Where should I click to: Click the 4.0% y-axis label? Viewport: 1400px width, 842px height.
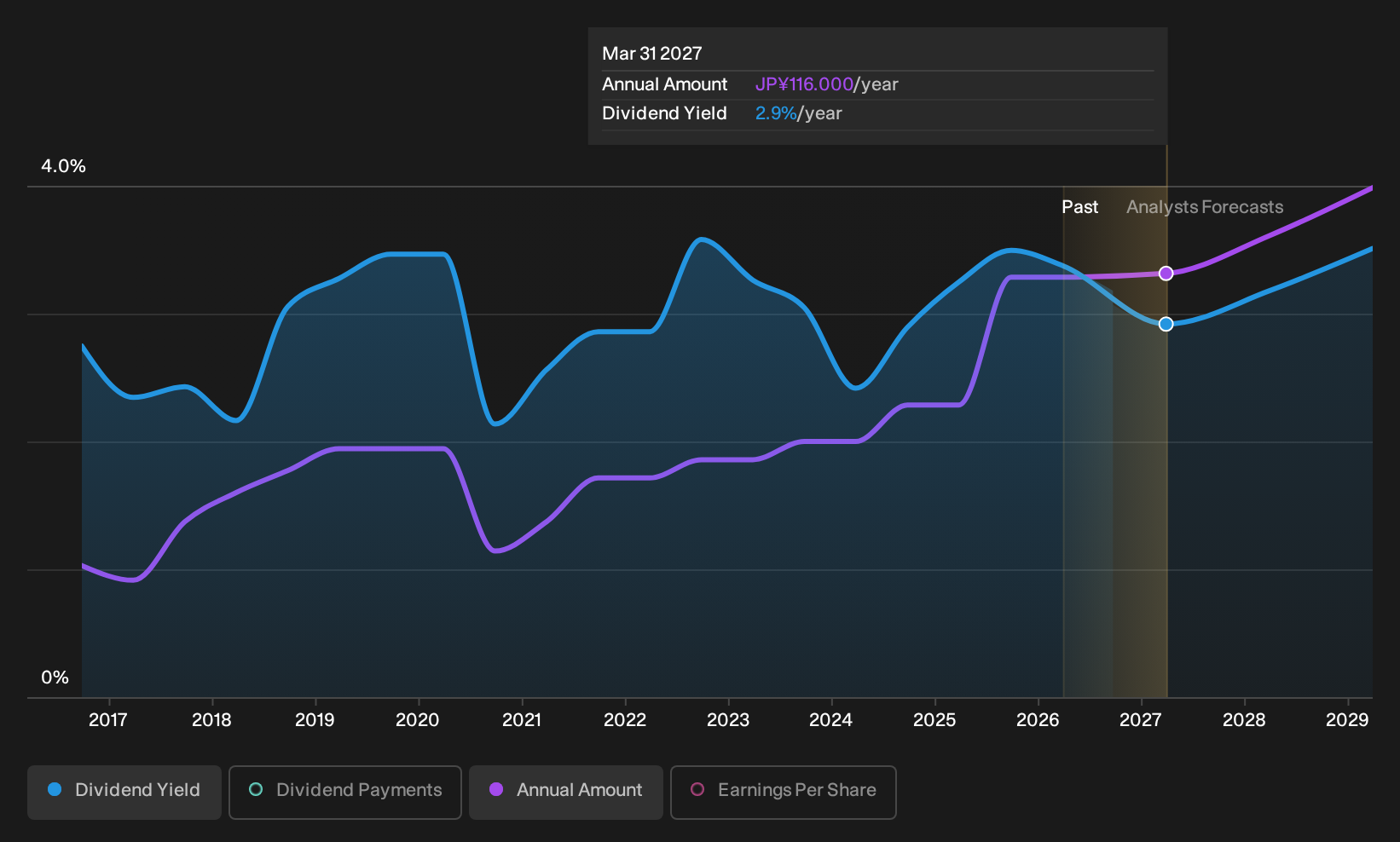point(64,166)
